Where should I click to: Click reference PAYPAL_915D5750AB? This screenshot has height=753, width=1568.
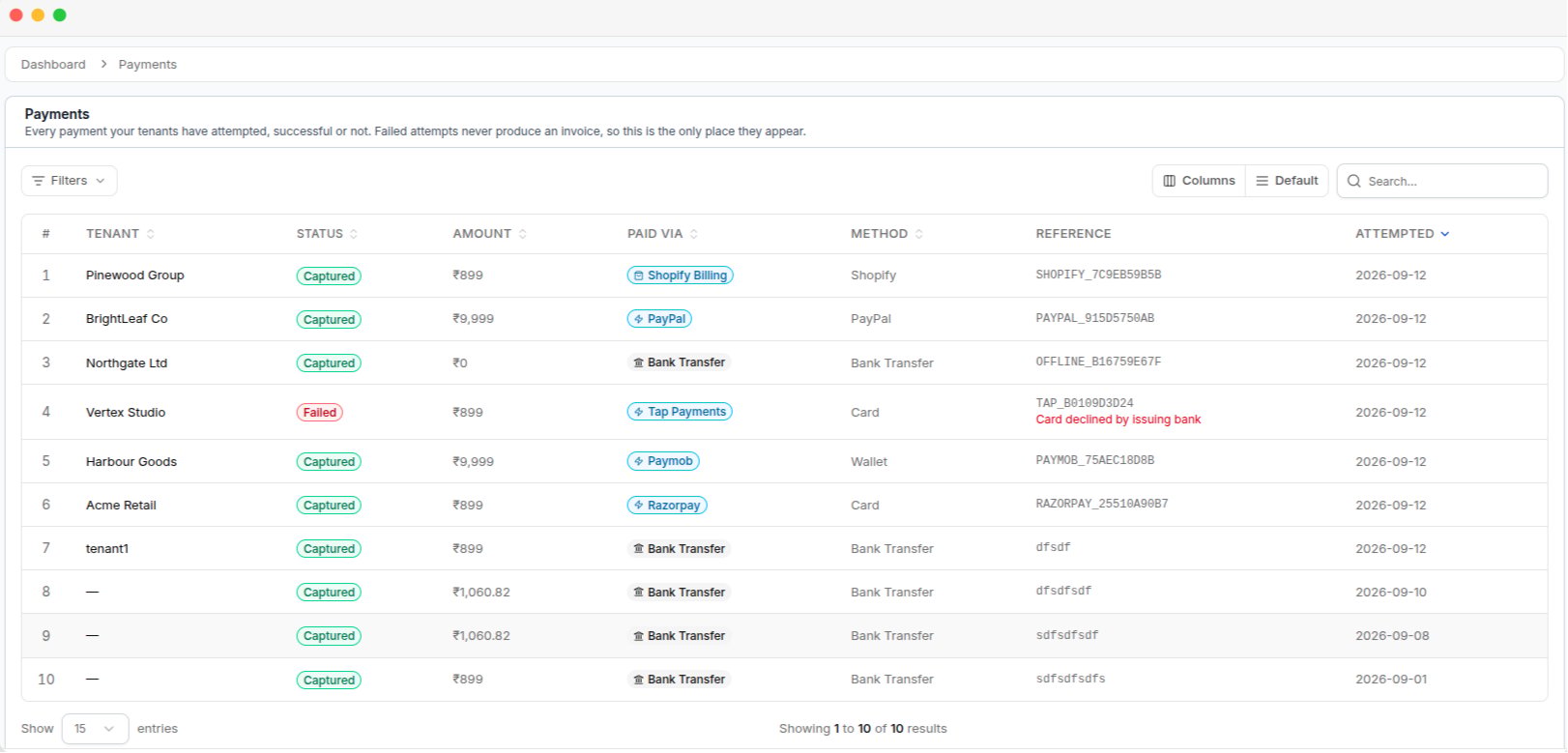1095,319
